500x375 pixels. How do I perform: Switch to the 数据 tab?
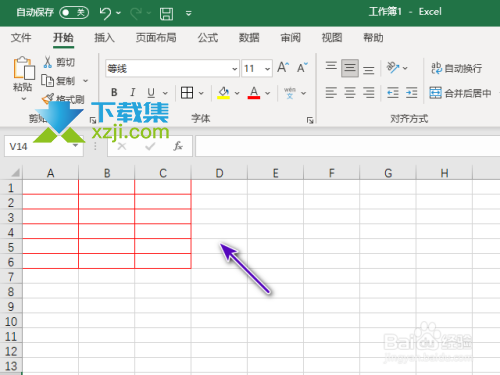pos(249,38)
